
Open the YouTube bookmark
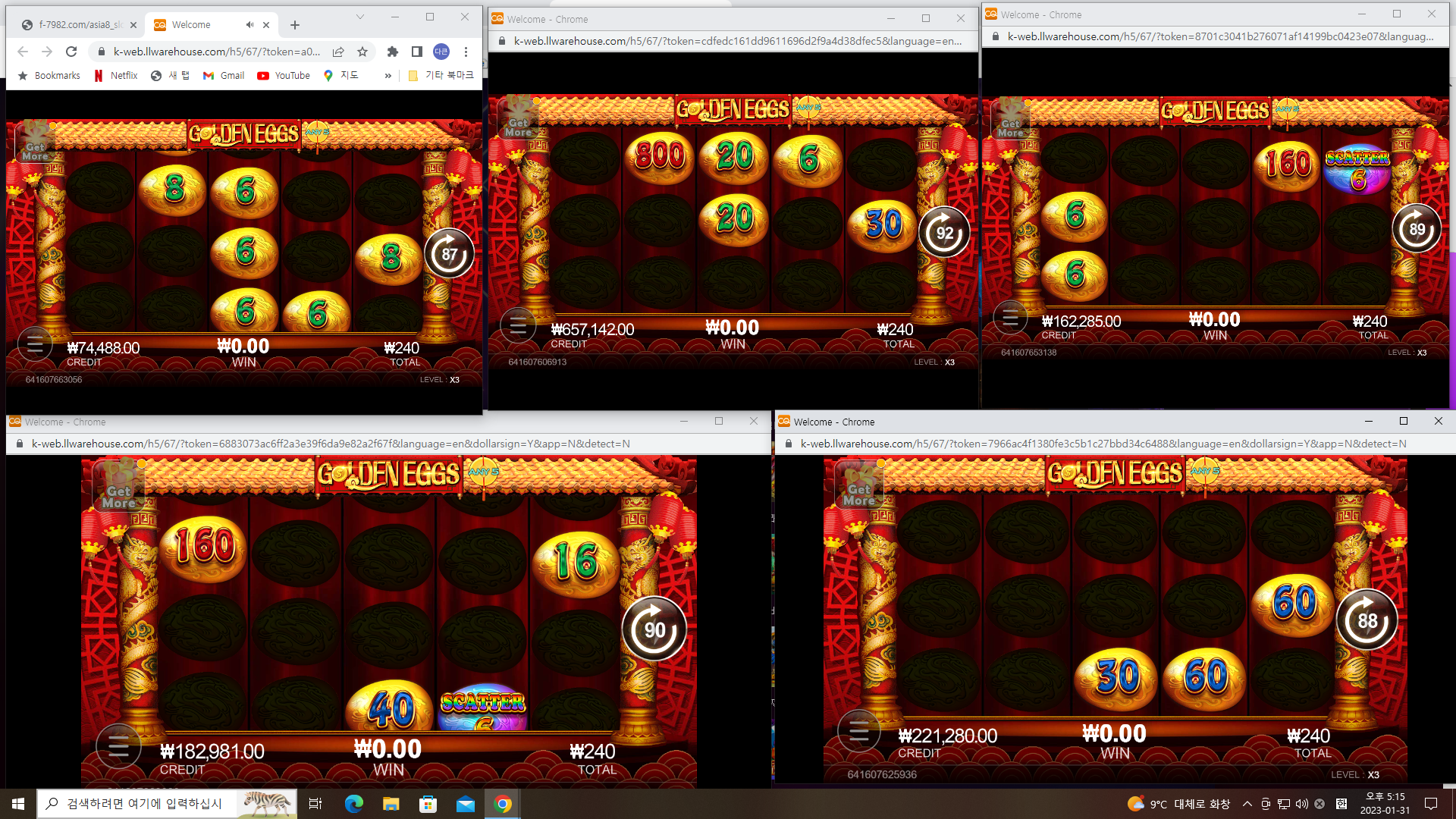coord(284,76)
